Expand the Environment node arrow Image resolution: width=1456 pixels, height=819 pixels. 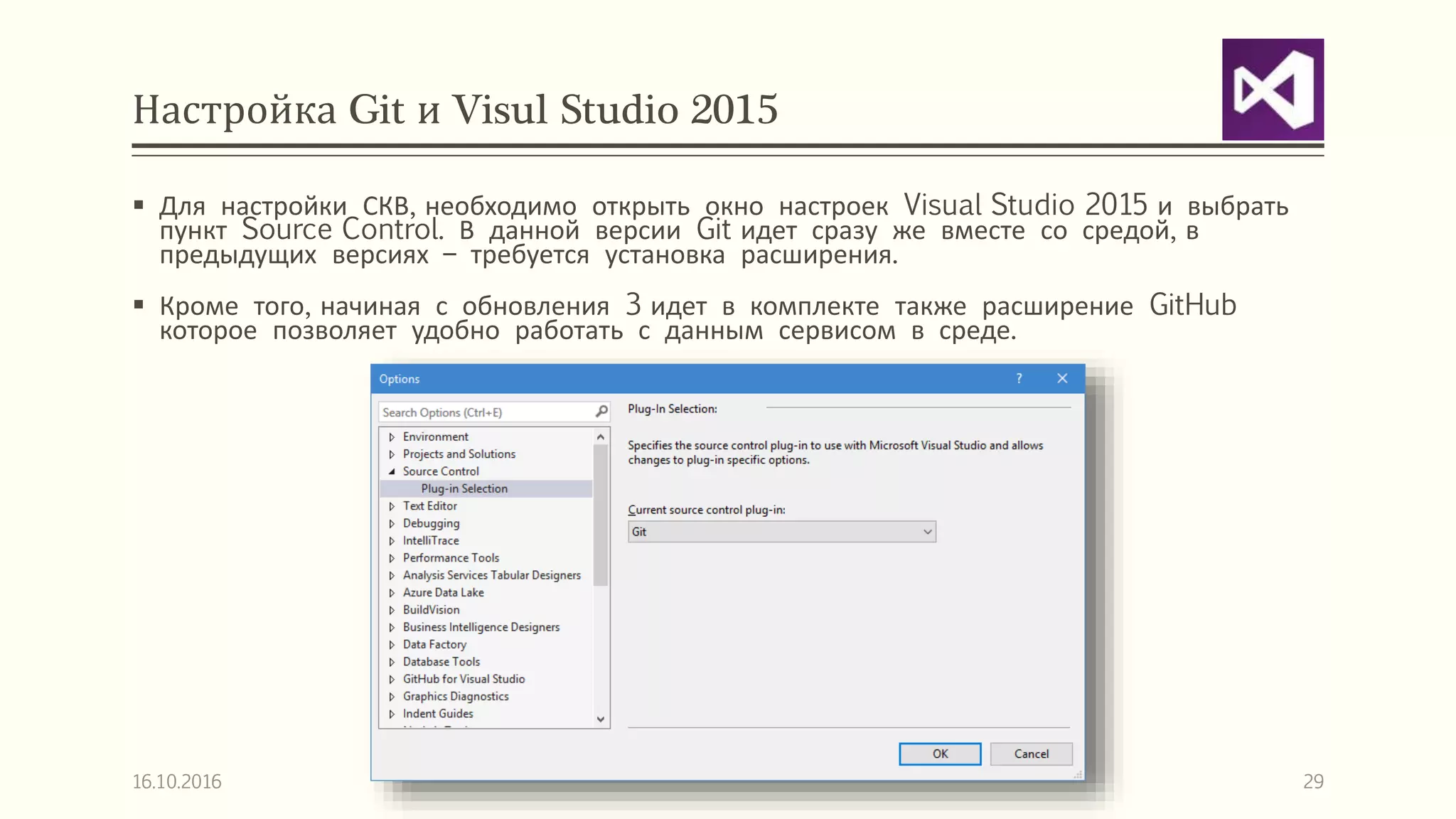point(392,437)
